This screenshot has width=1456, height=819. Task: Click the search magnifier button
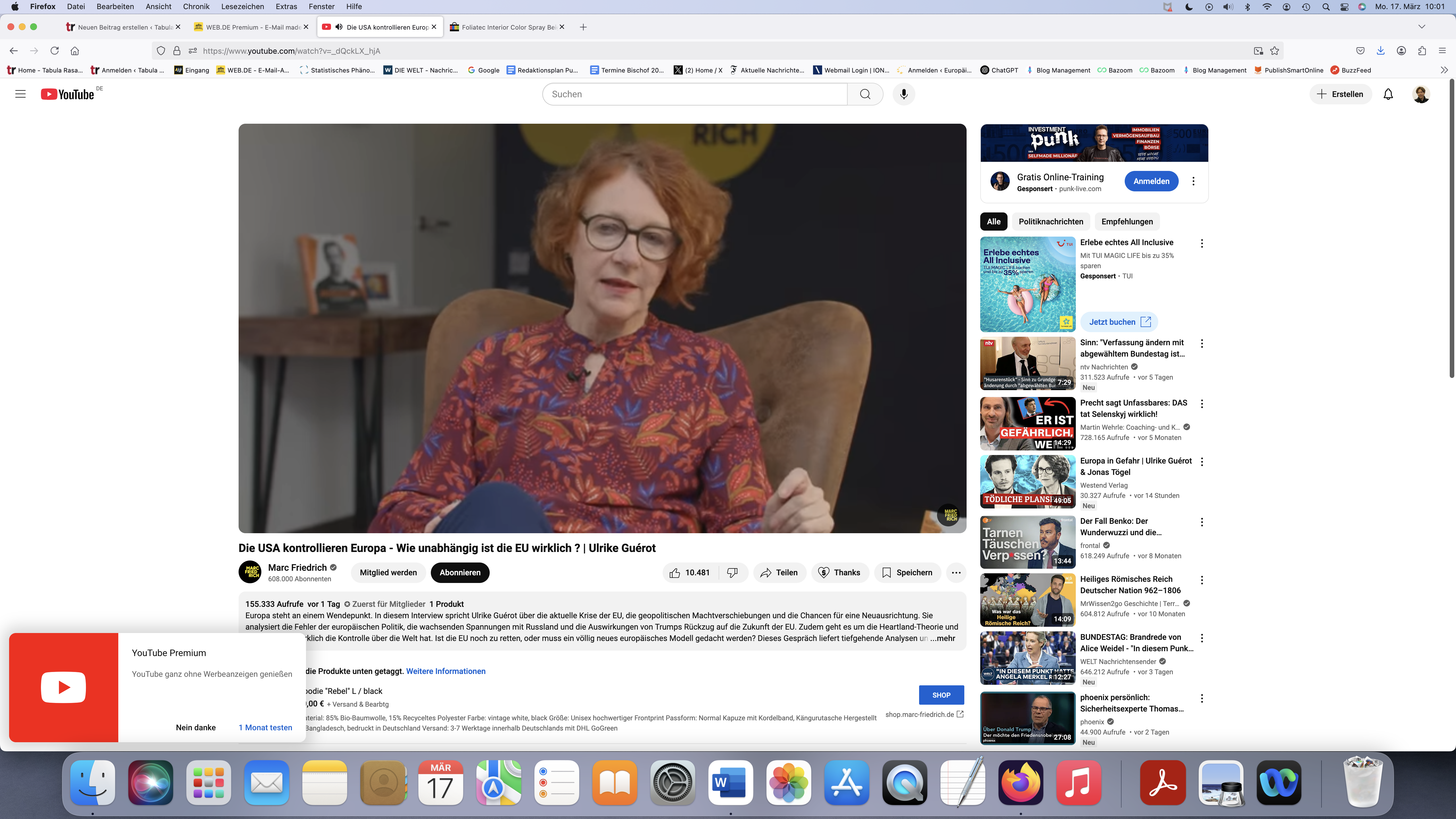point(865,94)
